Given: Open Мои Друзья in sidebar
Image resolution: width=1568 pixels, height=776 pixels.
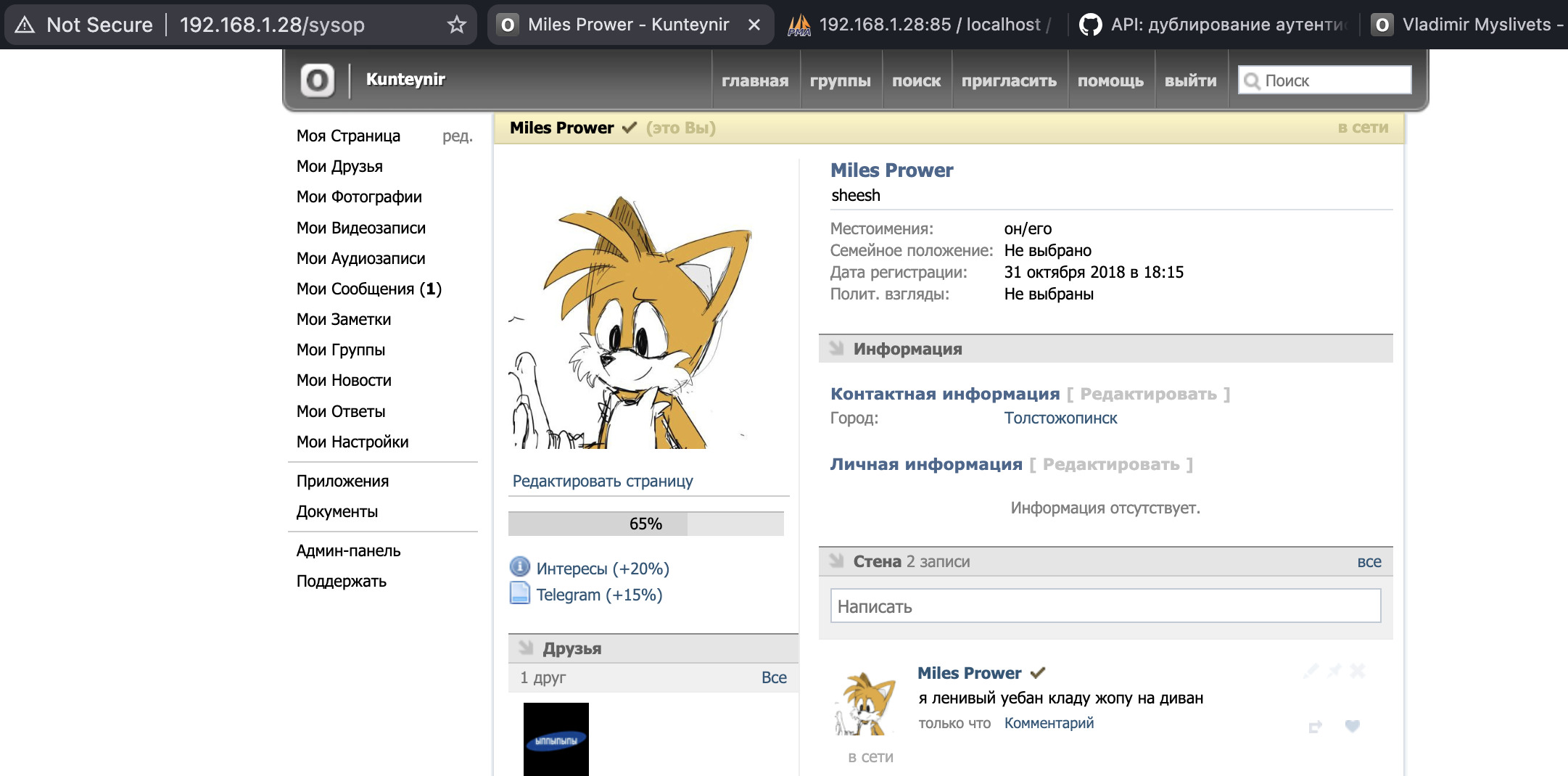Looking at the screenshot, I should point(339,166).
